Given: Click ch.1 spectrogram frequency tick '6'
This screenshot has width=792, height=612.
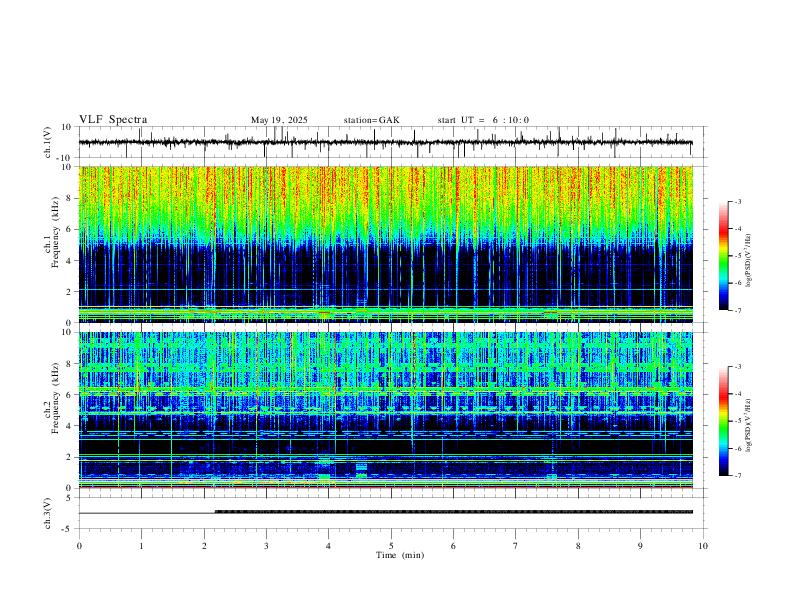Looking at the screenshot, I should coord(70,229).
